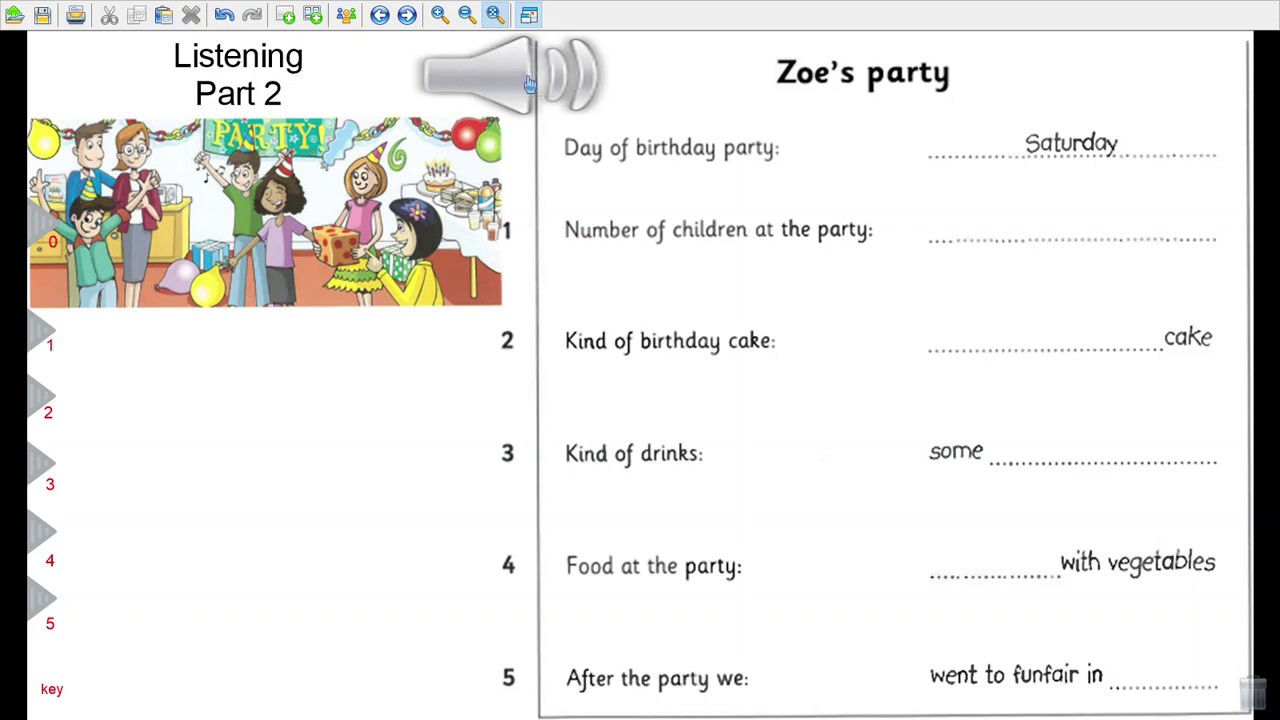
Task: Play audio with the speaker icon
Action: pyautogui.click(x=511, y=75)
